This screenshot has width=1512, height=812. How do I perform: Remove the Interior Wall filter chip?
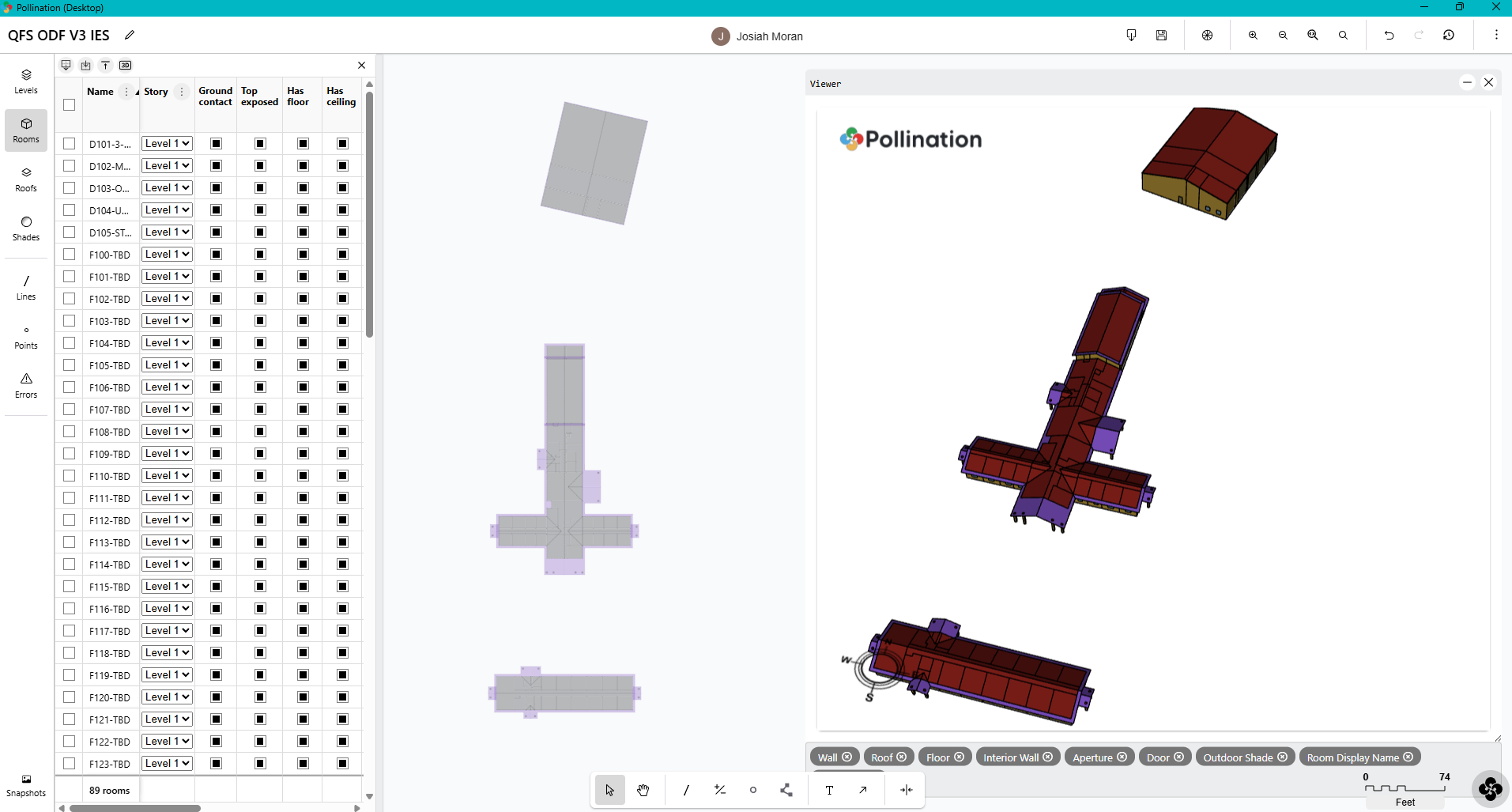pos(1048,757)
